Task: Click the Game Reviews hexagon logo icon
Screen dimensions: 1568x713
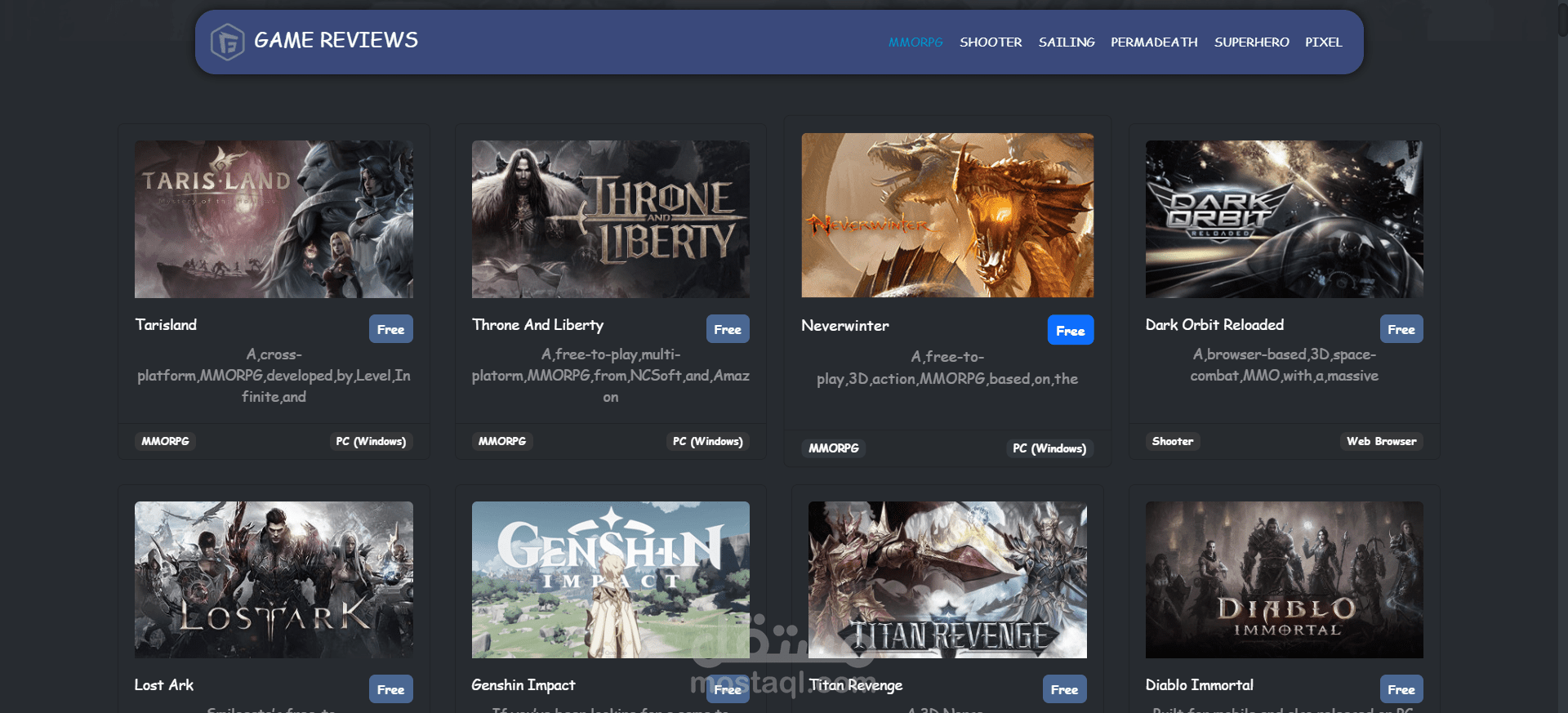Action: [x=227, y=42]
